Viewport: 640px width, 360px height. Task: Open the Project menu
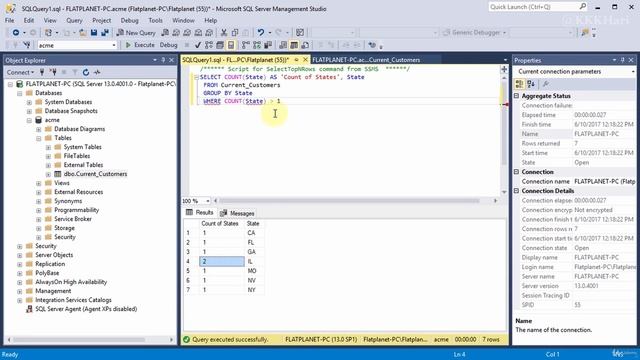101,20
